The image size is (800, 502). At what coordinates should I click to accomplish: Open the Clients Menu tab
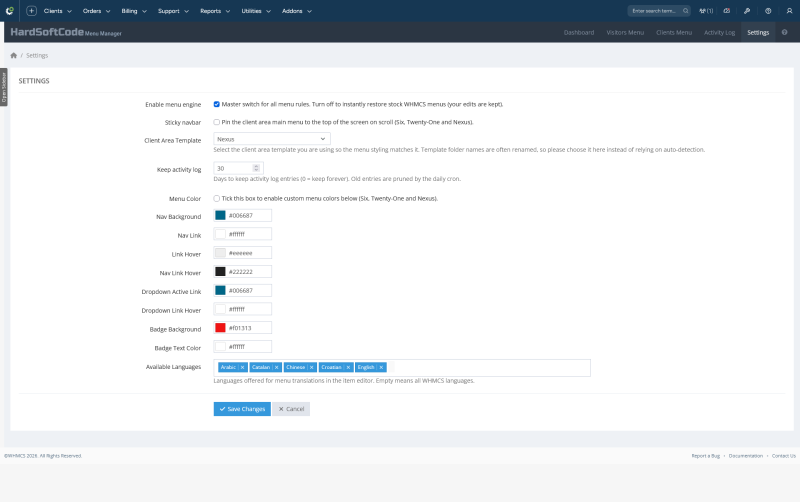coord(674,32)
